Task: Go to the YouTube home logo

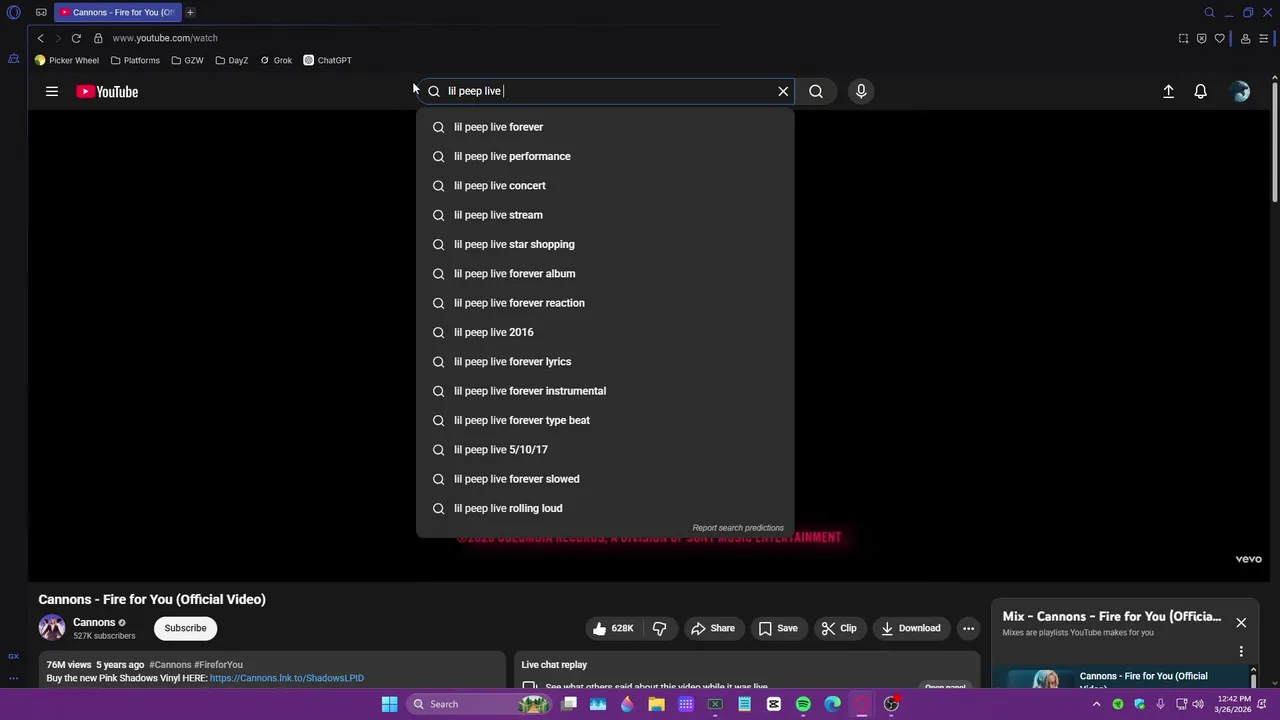Action: (107, 91)
